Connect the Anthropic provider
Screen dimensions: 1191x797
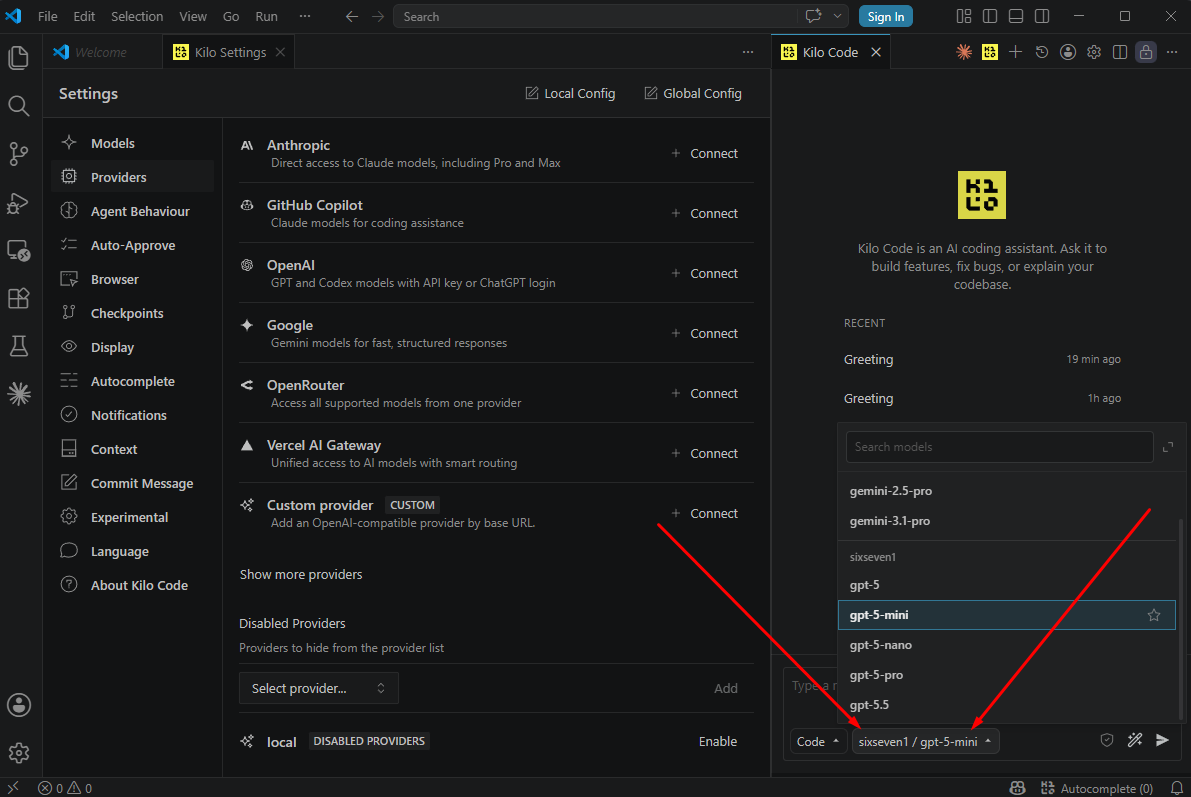tap(704, 153)
